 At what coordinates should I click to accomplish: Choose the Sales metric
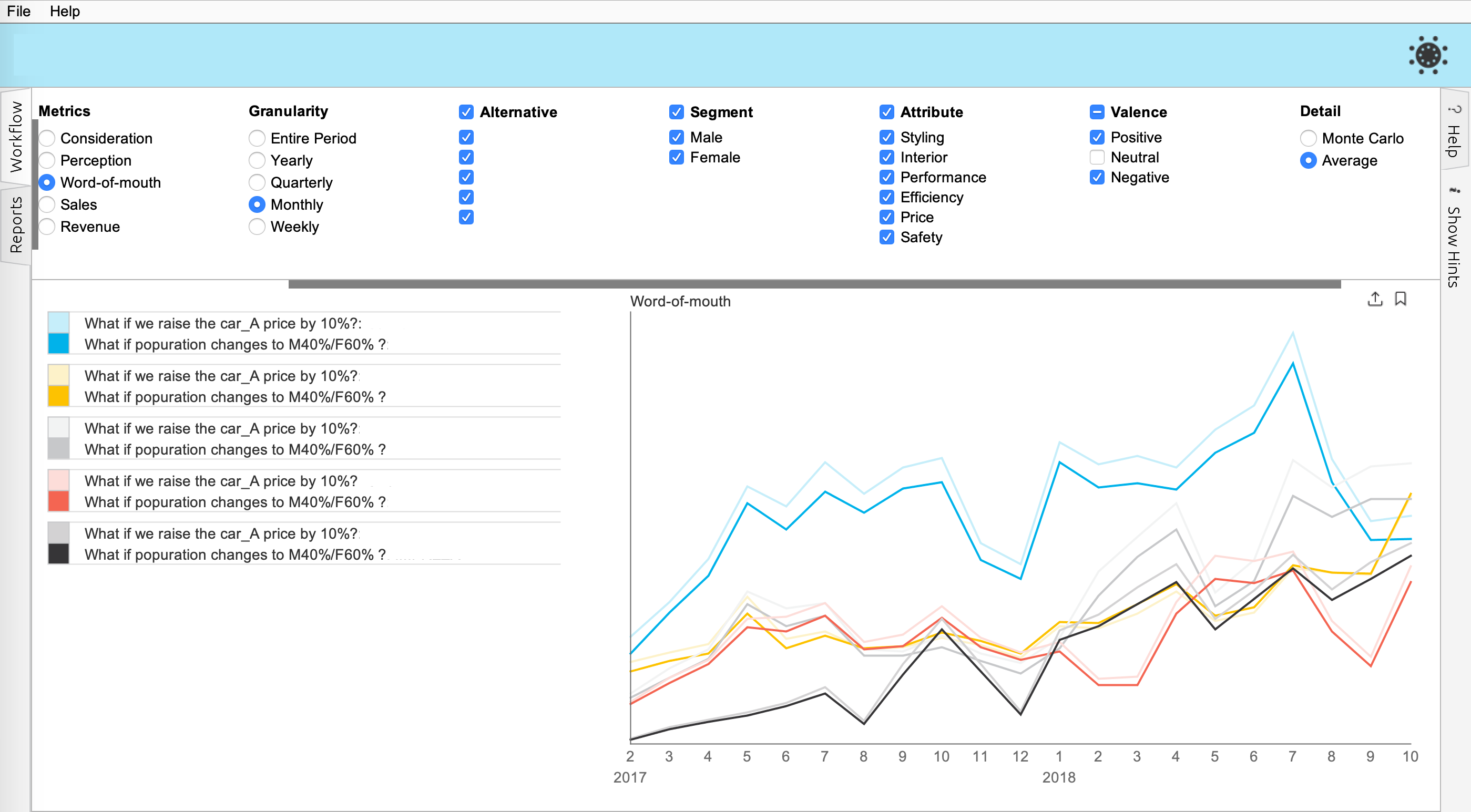tap(47, 204)
